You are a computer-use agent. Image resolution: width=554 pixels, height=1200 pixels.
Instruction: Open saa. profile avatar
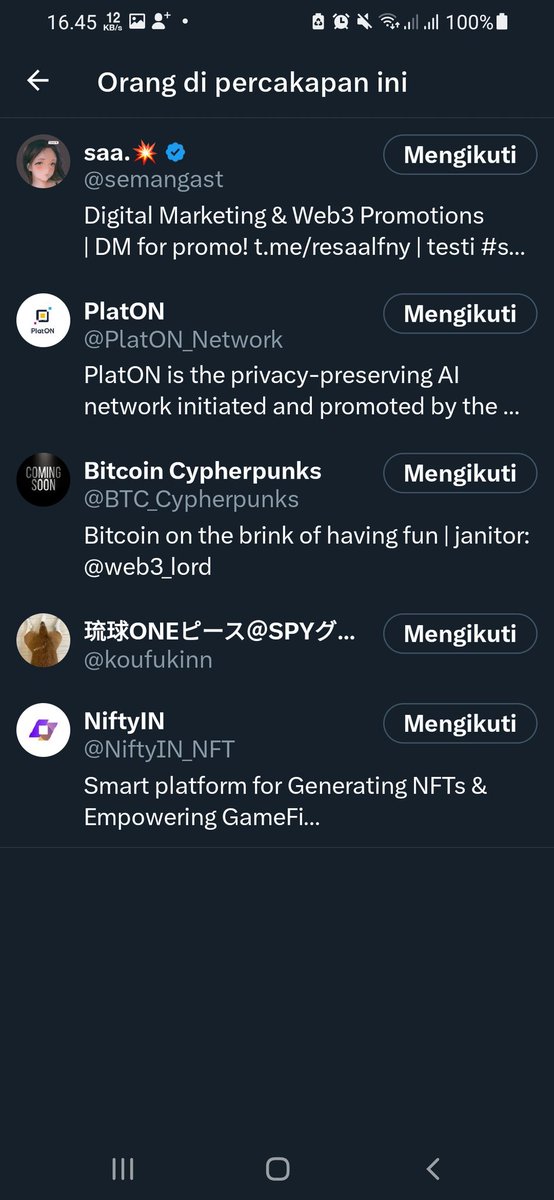pos(43,161)
